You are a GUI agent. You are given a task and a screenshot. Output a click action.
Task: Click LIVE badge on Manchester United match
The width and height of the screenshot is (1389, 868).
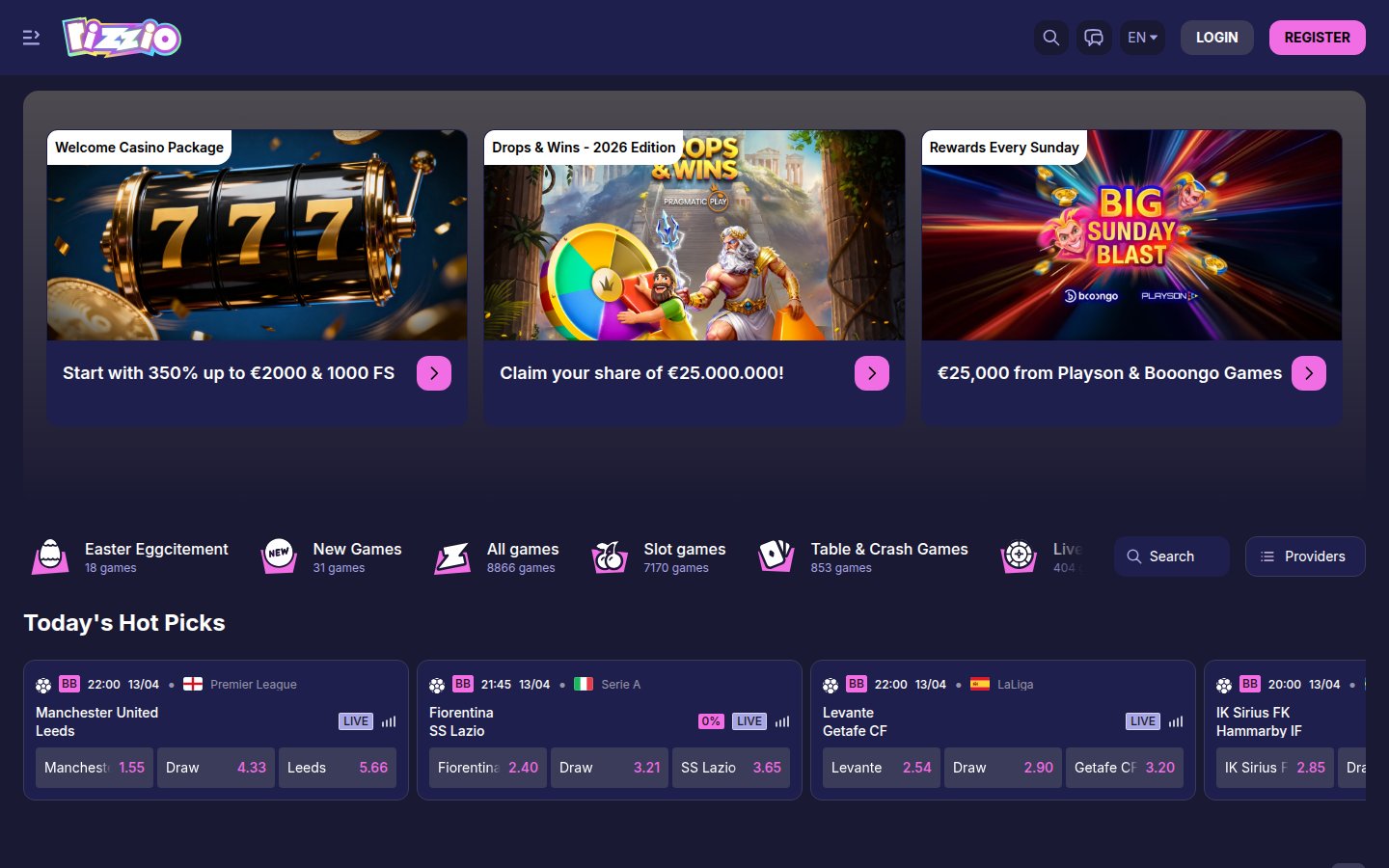click(356, 721)
